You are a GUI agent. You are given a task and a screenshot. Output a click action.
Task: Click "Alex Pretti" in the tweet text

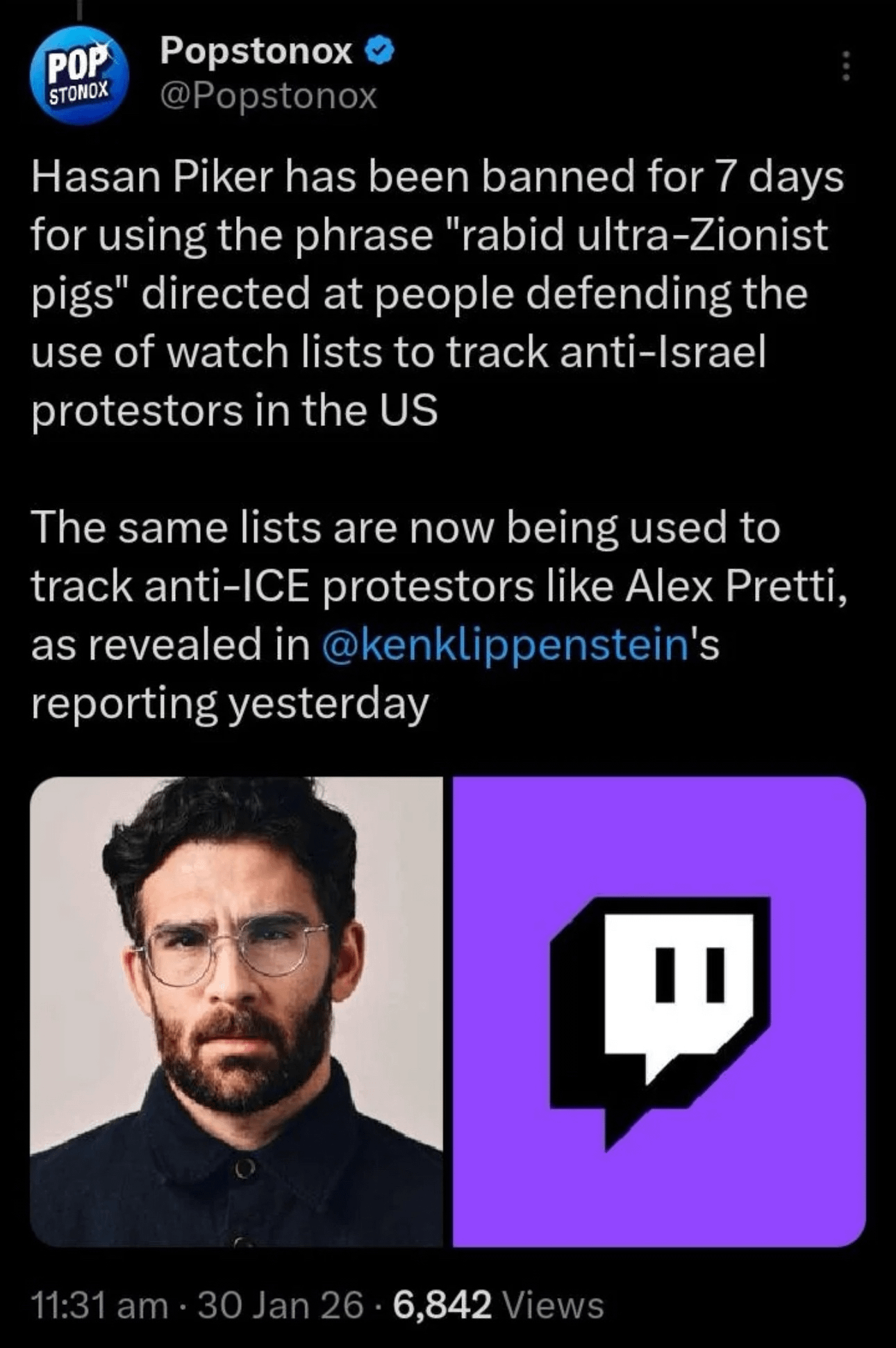coord(735,586)
